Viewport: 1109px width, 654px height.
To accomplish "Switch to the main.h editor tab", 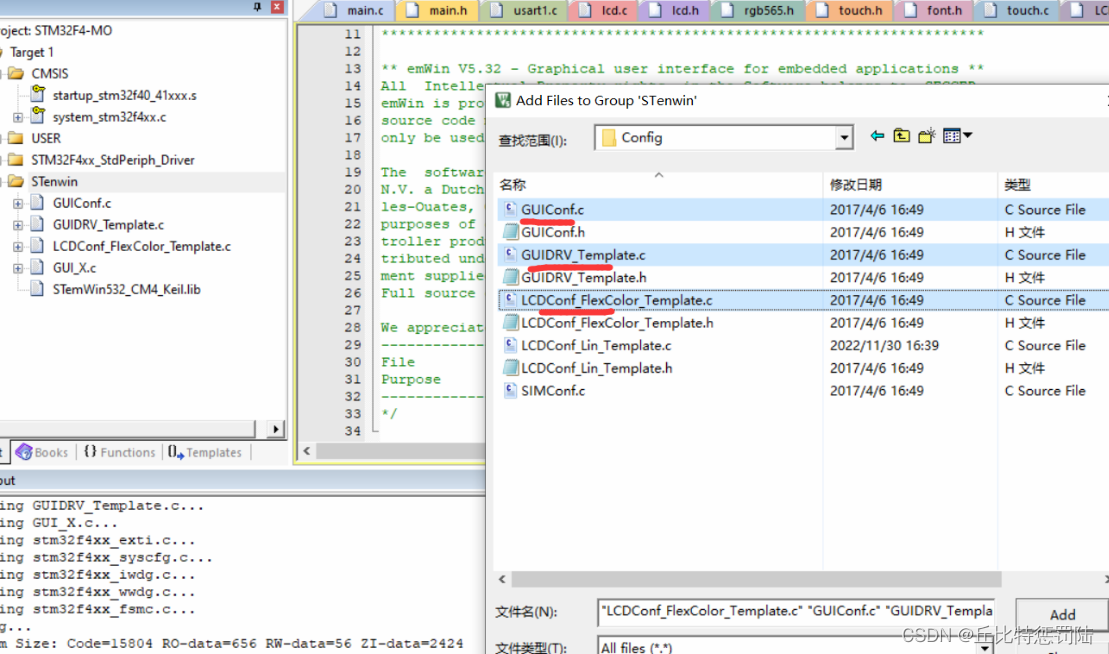I will click(x=438, y=10).
